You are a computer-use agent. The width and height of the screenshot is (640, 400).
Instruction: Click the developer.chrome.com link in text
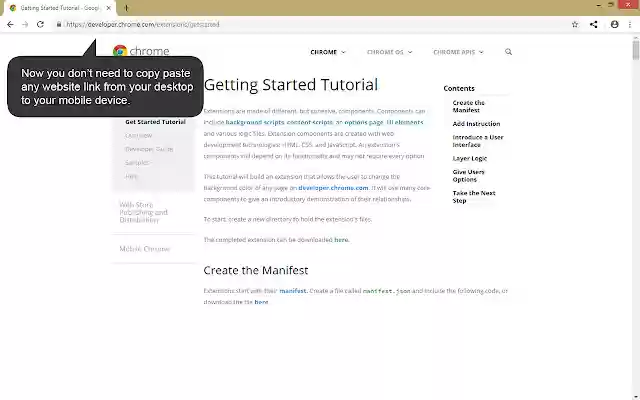point(333,188)
